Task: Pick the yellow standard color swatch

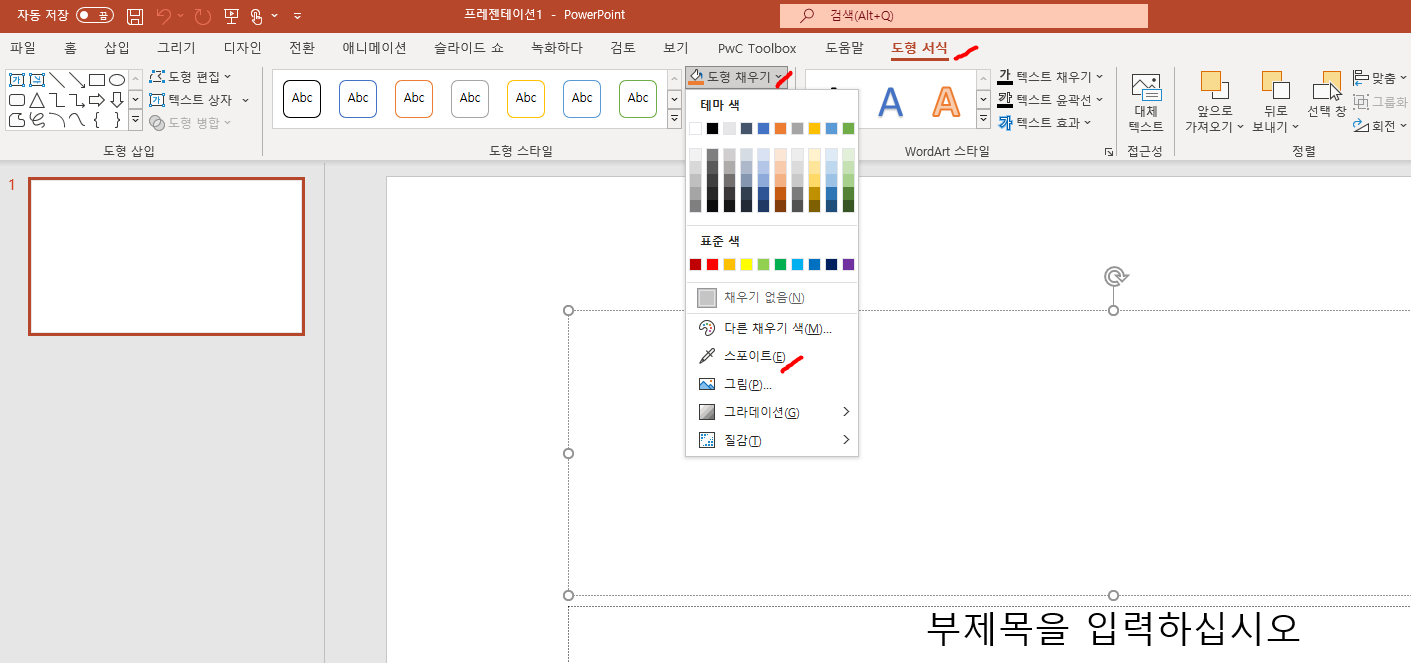Action: (746, 264)
